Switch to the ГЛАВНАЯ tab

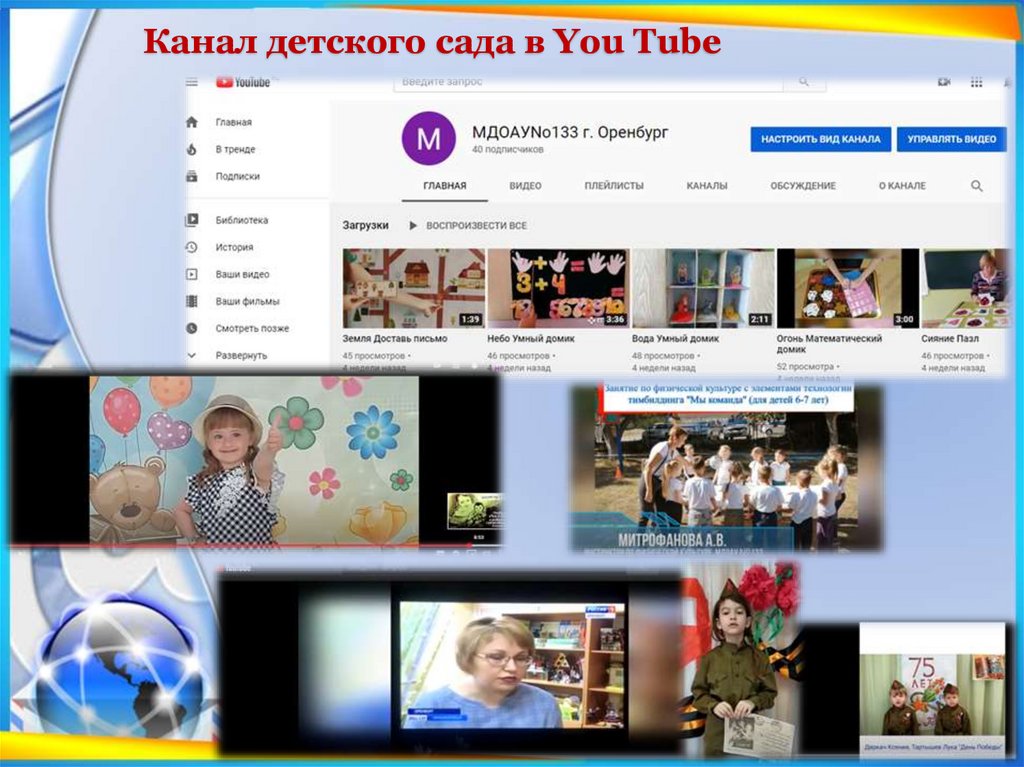point(445,186)
